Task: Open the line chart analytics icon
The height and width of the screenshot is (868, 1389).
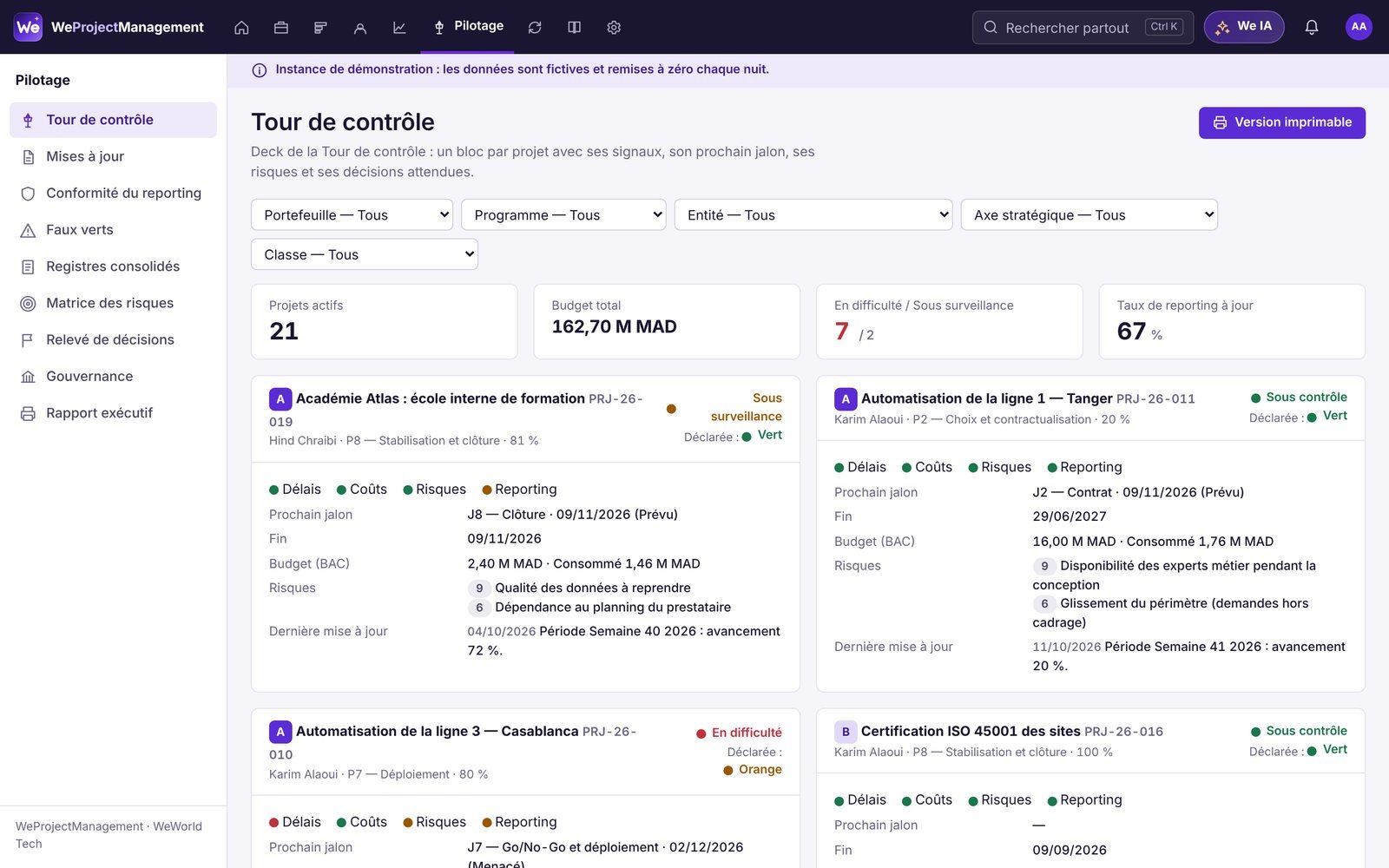Action: tap(399, 28)
